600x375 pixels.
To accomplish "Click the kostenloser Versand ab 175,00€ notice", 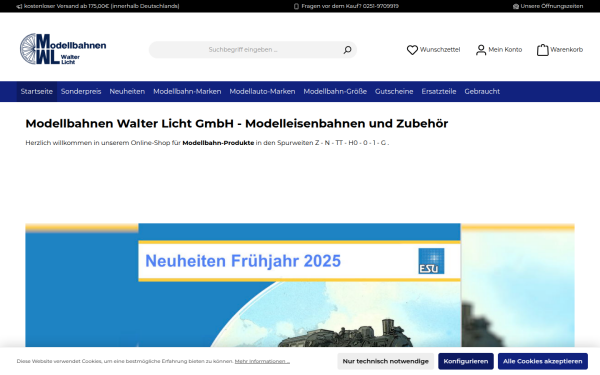I will [101, 6].
